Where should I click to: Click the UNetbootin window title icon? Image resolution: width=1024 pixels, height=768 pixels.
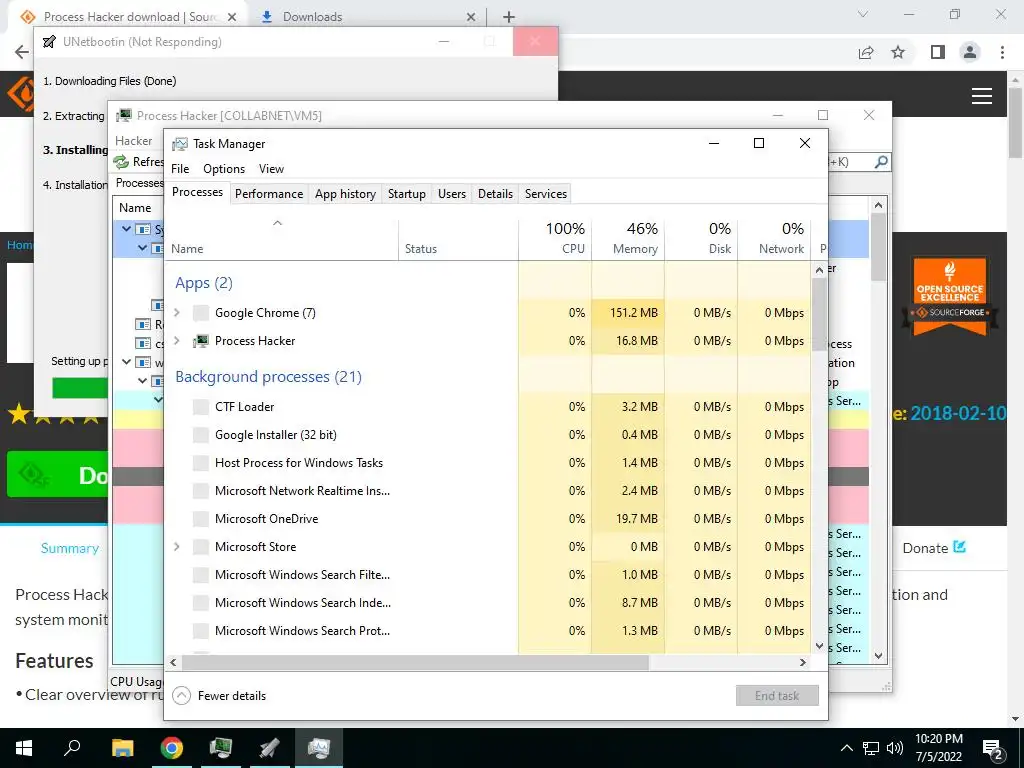click(49, 42)
